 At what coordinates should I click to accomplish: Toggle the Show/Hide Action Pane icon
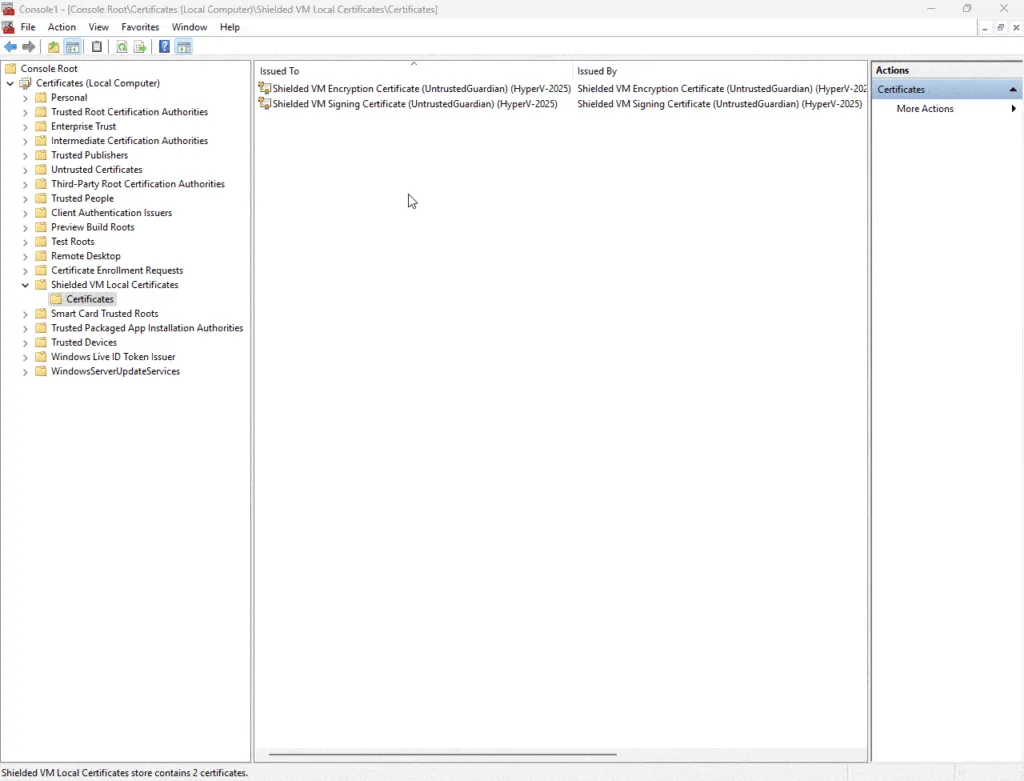184,46
